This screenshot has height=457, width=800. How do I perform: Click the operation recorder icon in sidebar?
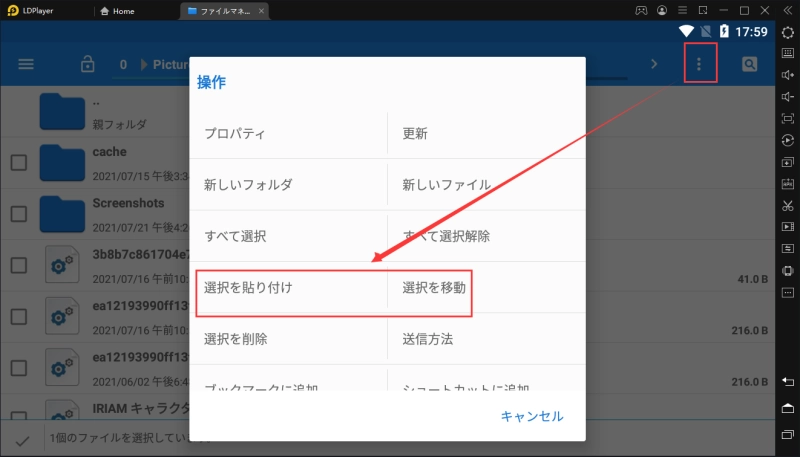tap(788, 140)
